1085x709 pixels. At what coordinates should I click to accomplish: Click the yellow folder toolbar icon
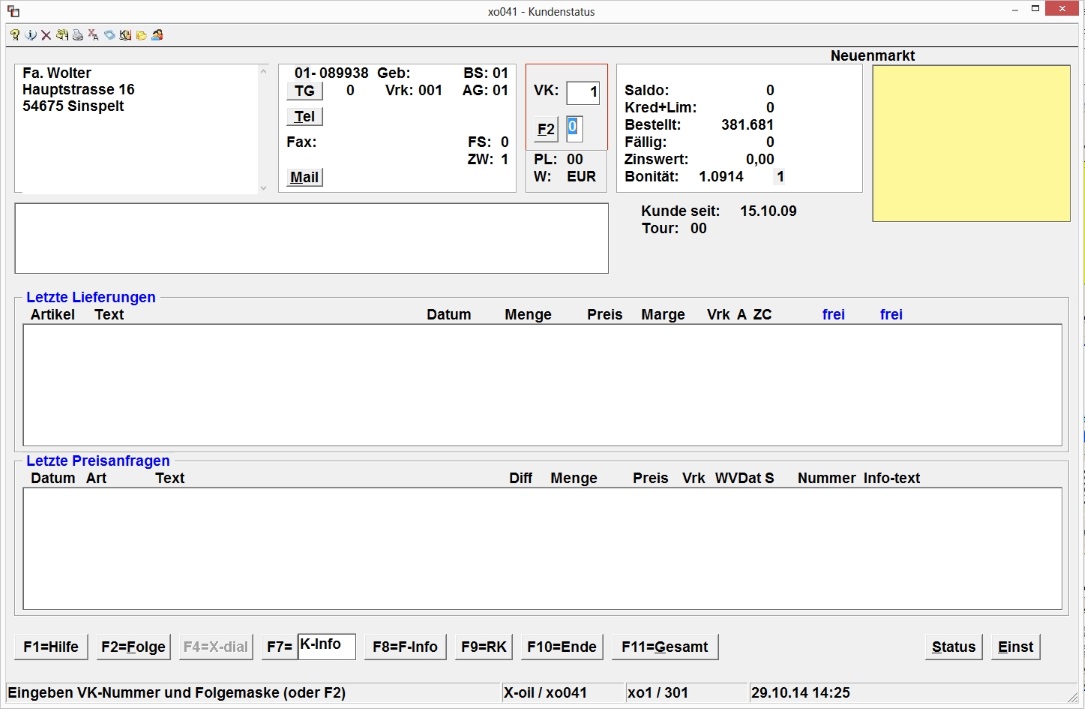[141, 35]
